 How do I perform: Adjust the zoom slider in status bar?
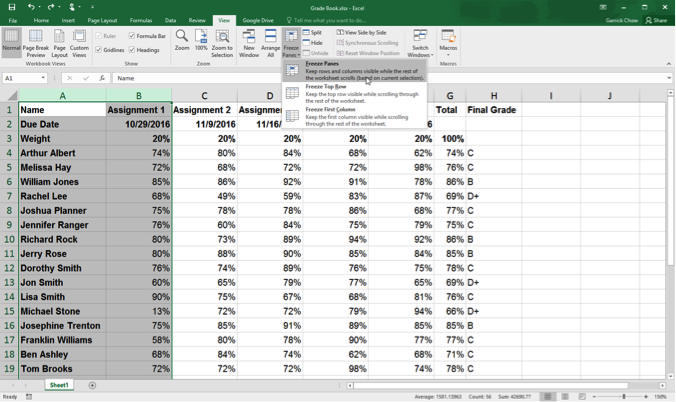pos(623,397)
